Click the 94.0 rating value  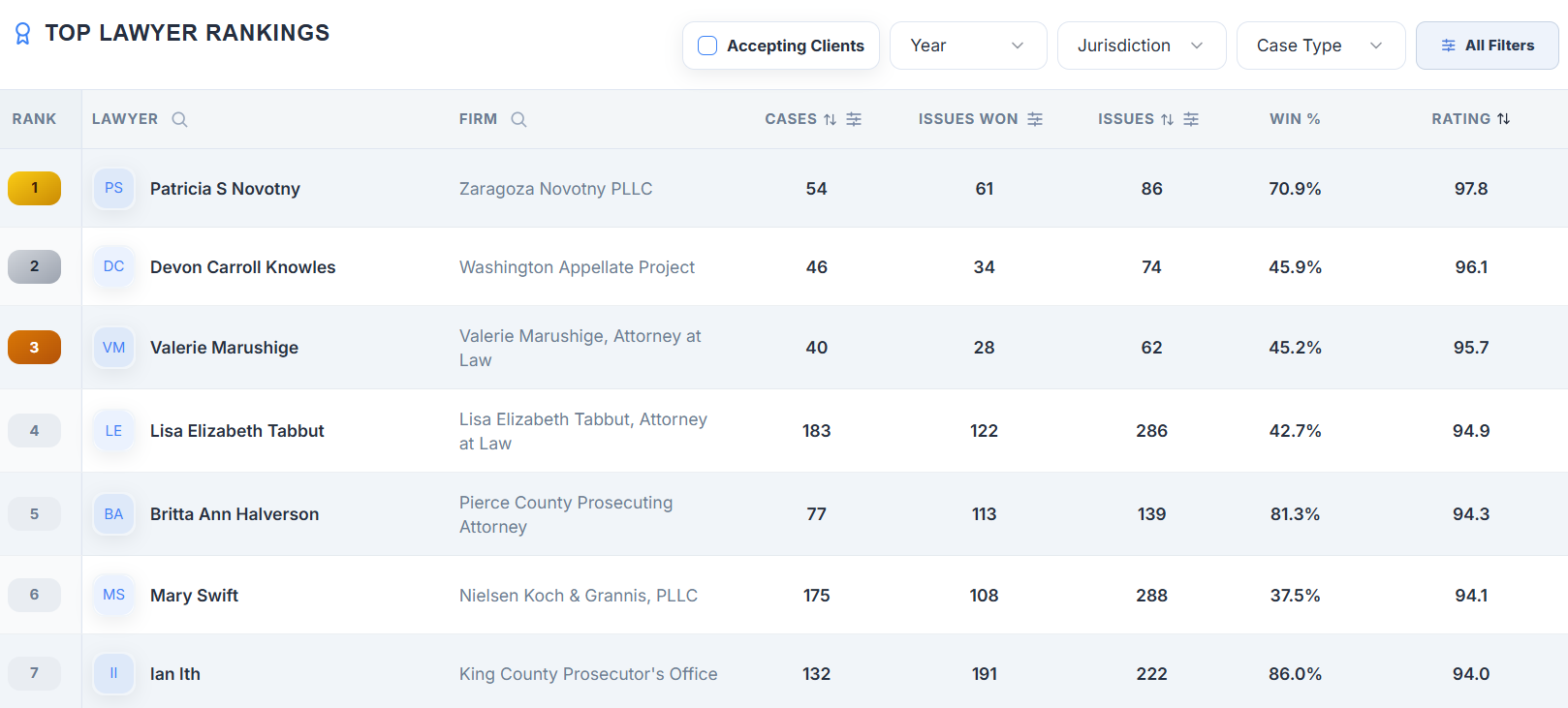(1470, 674)
